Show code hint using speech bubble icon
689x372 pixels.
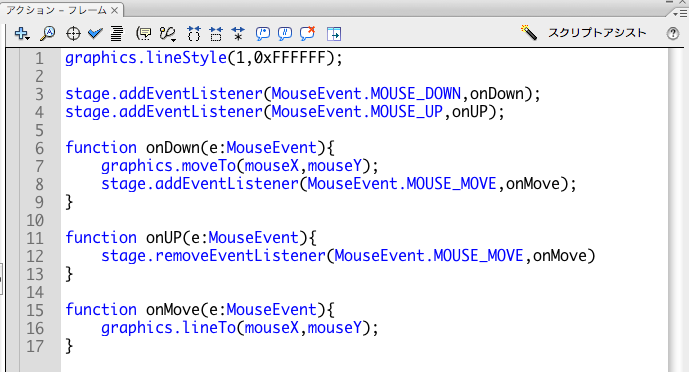point(144,33)
